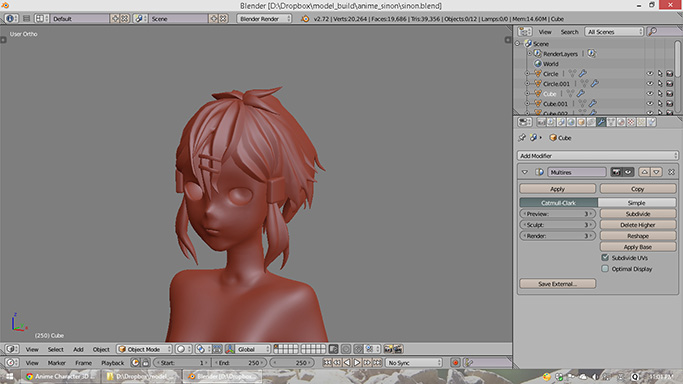Screen dimensions: 683x384
Task: Click the wrench icon beside Cube.001
Action: (x=592, y=104)
